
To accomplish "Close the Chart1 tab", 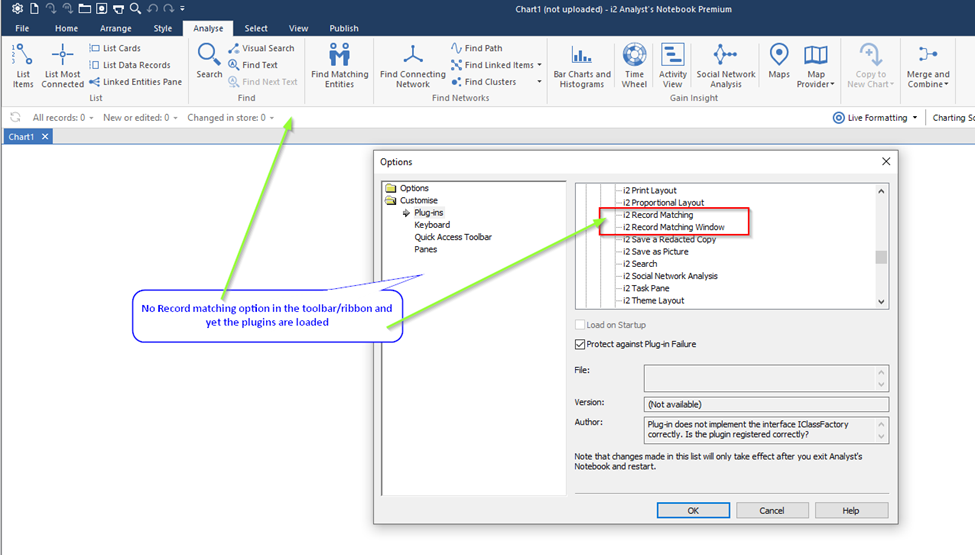I will click(45, 137).
